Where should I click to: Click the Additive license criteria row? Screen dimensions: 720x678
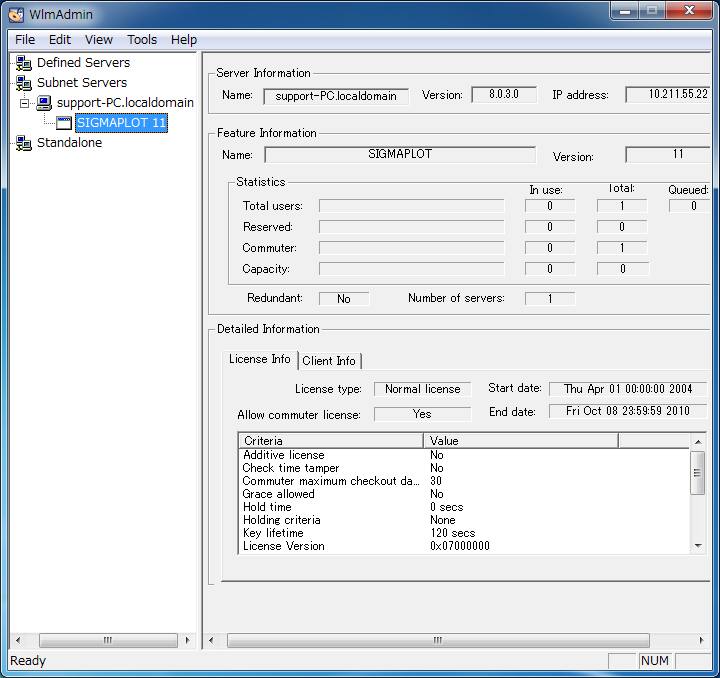464,455
